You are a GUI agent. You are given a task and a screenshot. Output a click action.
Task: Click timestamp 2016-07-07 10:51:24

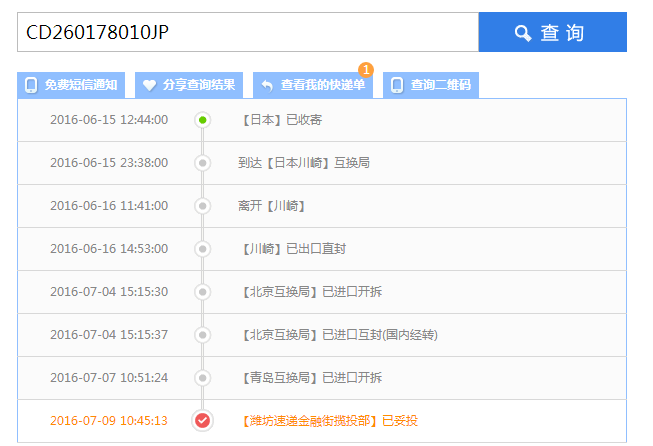[109, 378]
